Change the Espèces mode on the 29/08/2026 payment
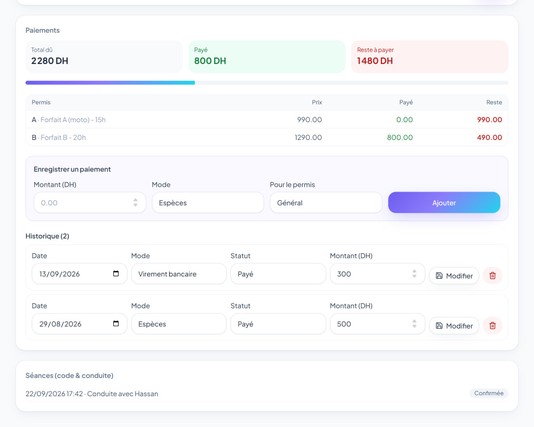This screenshot has width=534, height=427. click(x=179, y=324)
